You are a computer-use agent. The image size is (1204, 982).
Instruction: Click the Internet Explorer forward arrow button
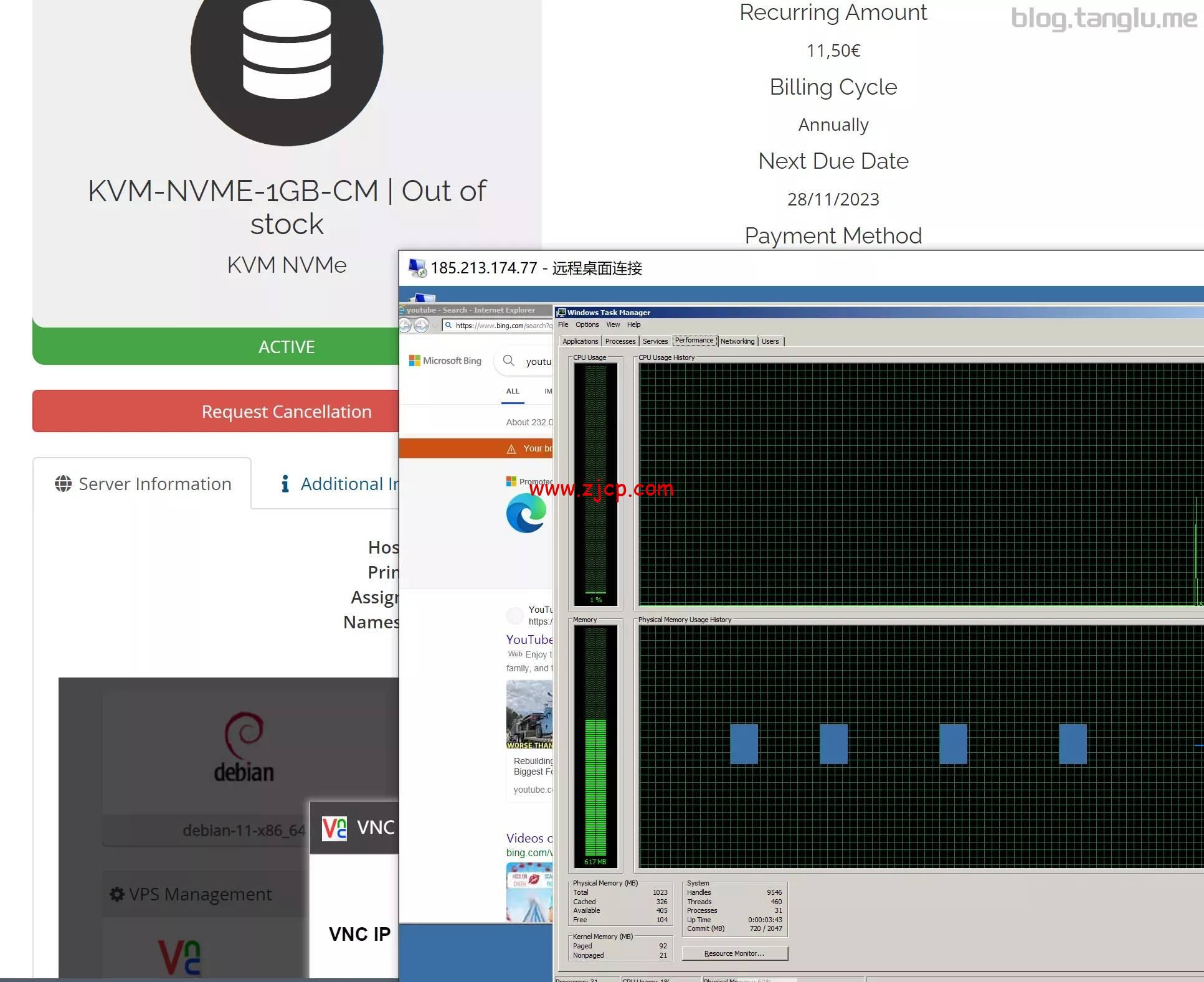click(x=422, y=325)
